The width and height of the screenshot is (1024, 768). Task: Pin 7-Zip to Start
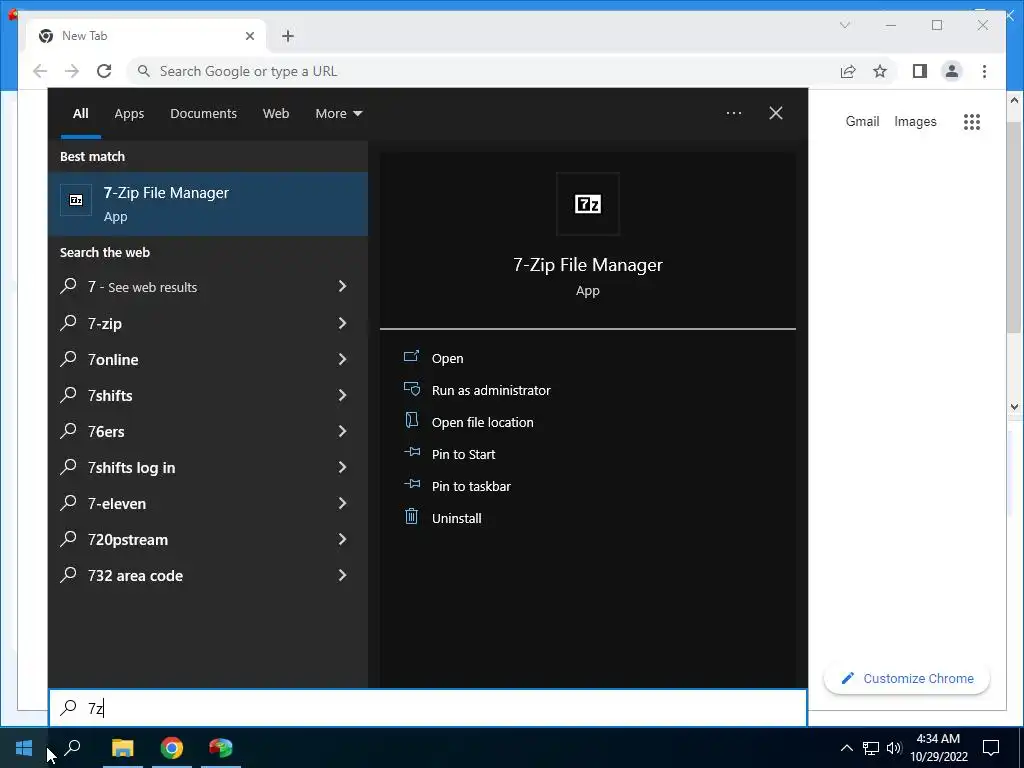tap(463, 455)
